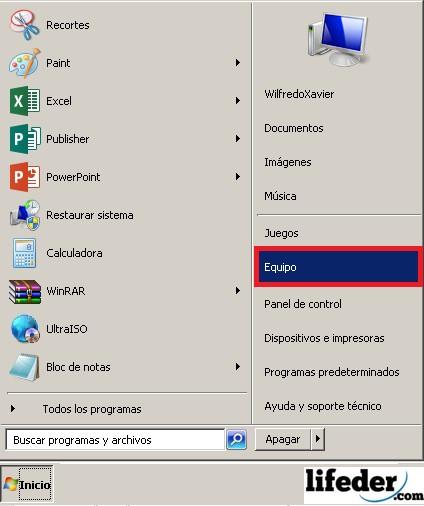Open the UltraISO disc icon
Image resolution: width=424 pixels, height=506 pixels.
[25, 329]
